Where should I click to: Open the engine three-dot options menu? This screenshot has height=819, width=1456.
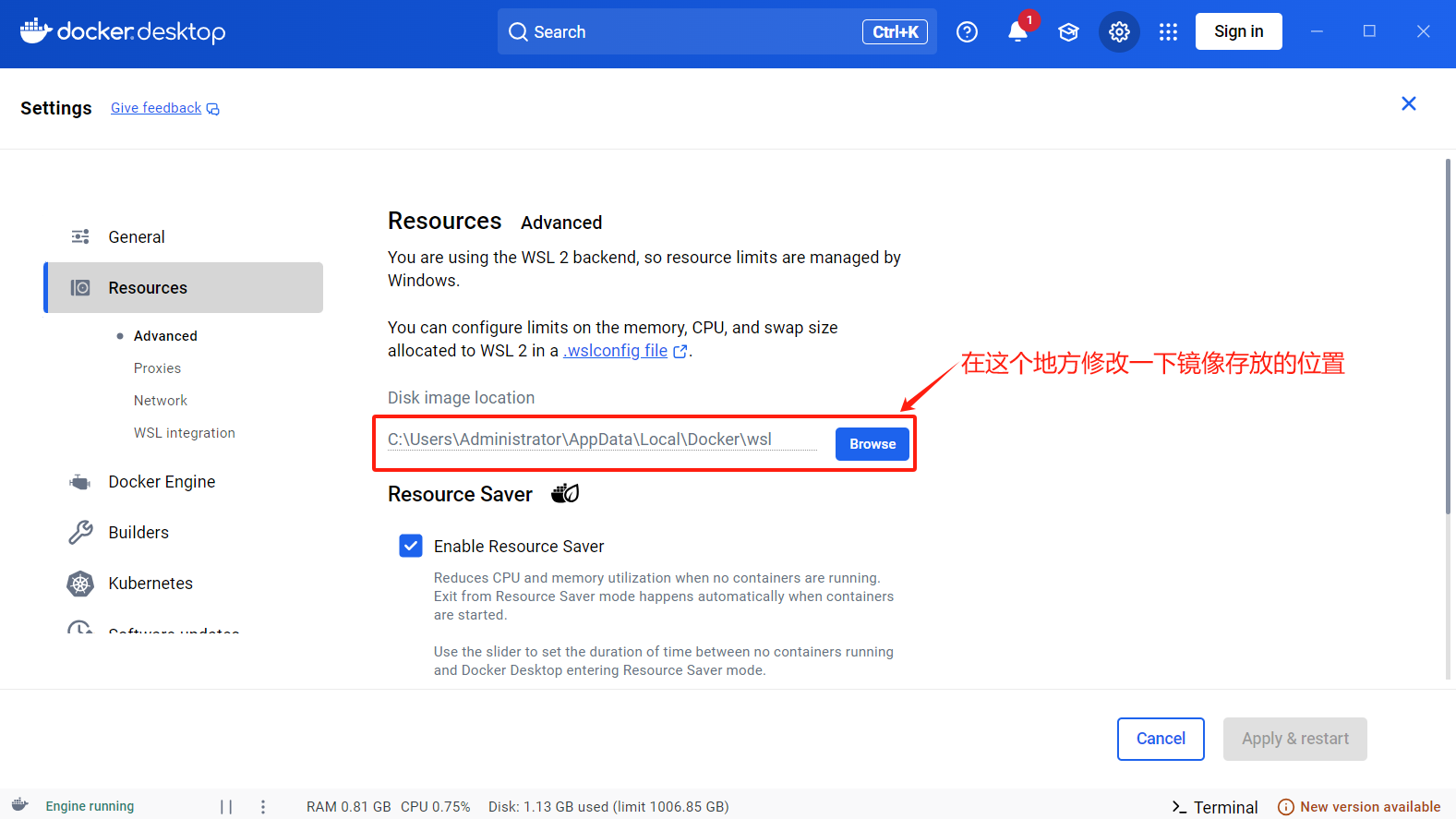pos(263,807)
